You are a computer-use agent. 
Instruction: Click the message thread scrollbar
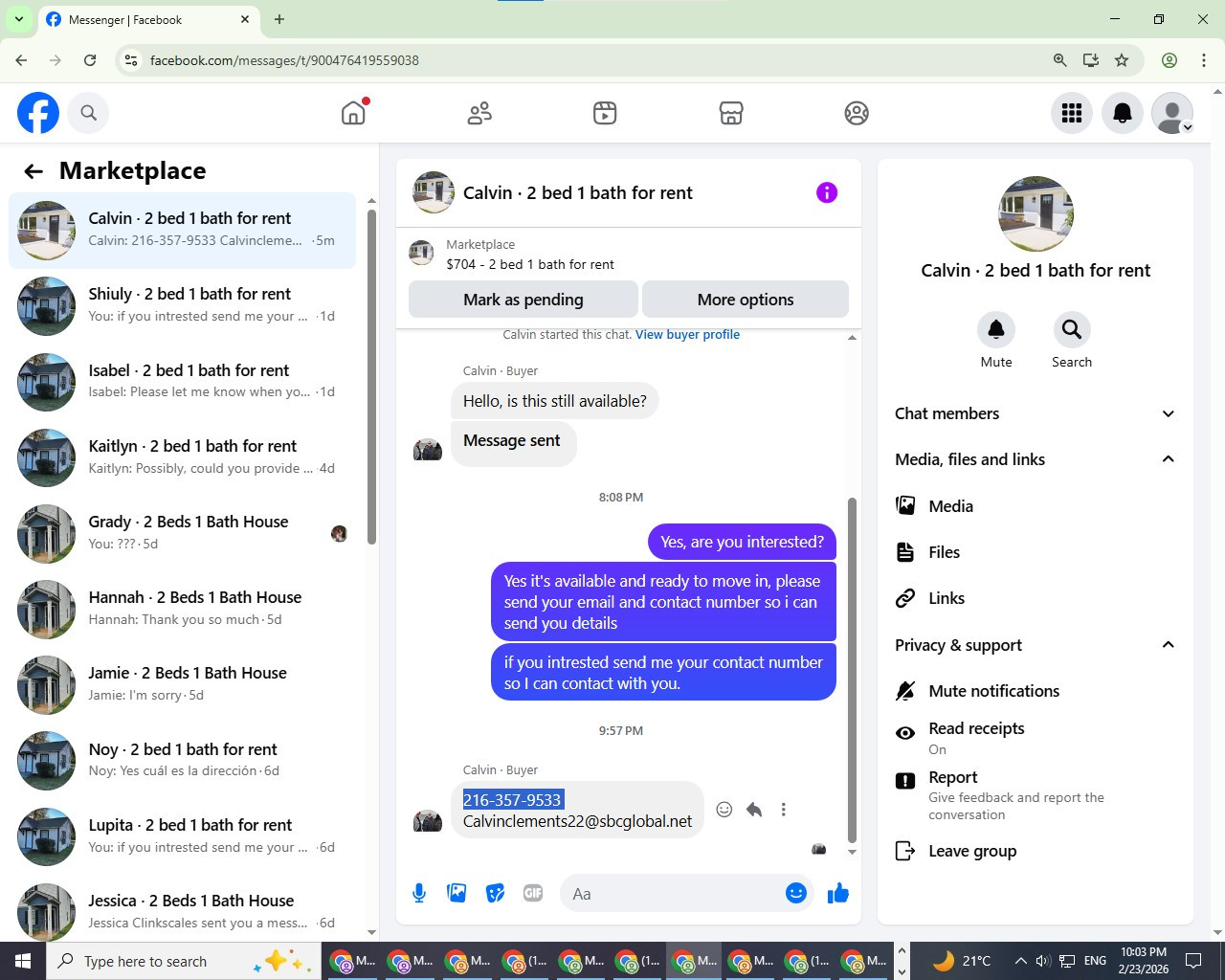[x=852, y=670]
